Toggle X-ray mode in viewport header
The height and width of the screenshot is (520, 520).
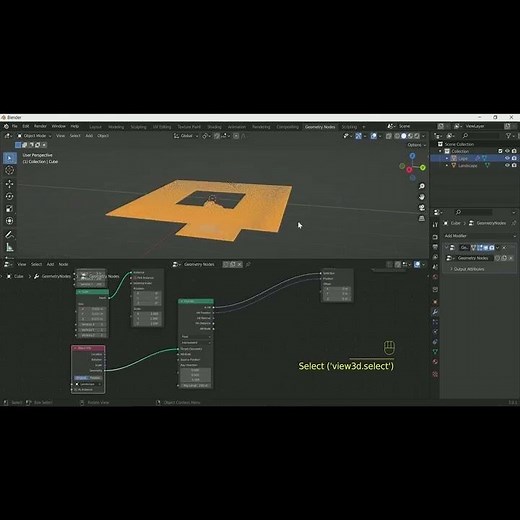(x=389, y=136)
